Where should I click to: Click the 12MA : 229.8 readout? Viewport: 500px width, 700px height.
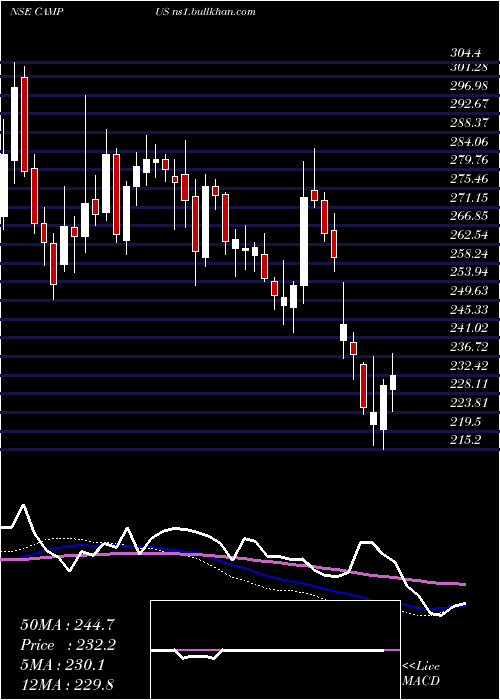(69, 684)
